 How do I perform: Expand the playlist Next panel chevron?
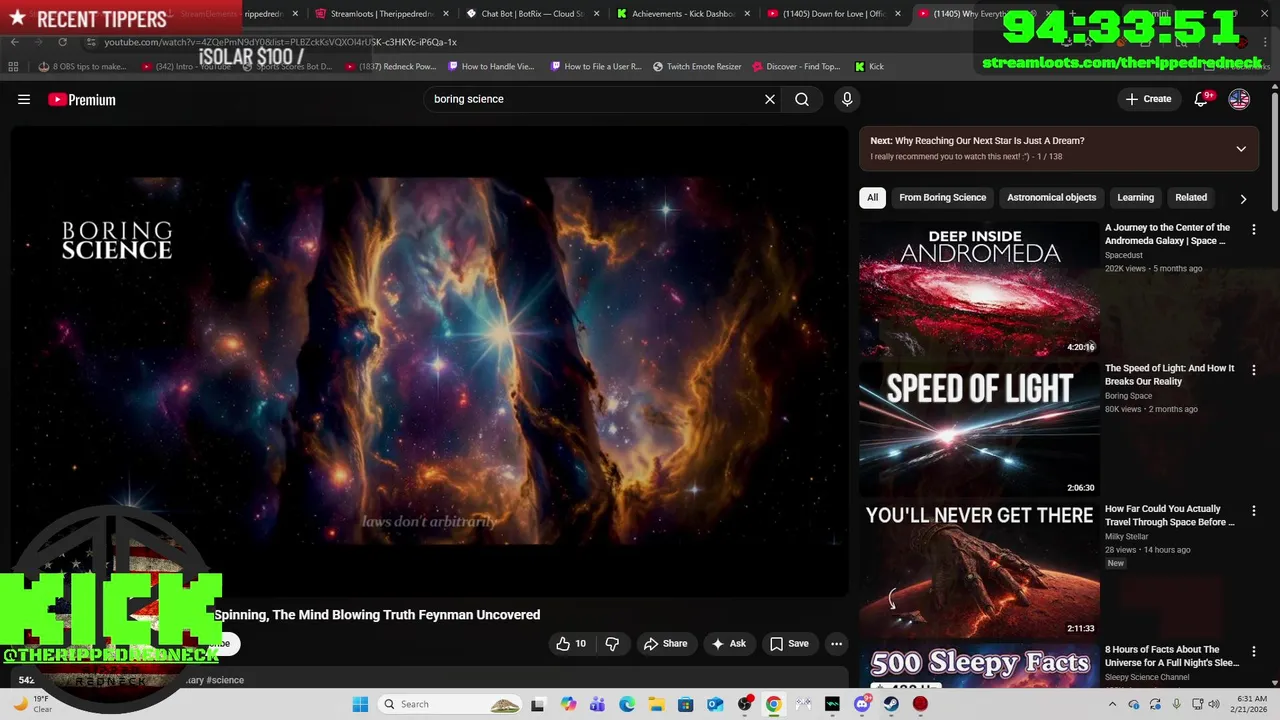tap(1241, 149)
